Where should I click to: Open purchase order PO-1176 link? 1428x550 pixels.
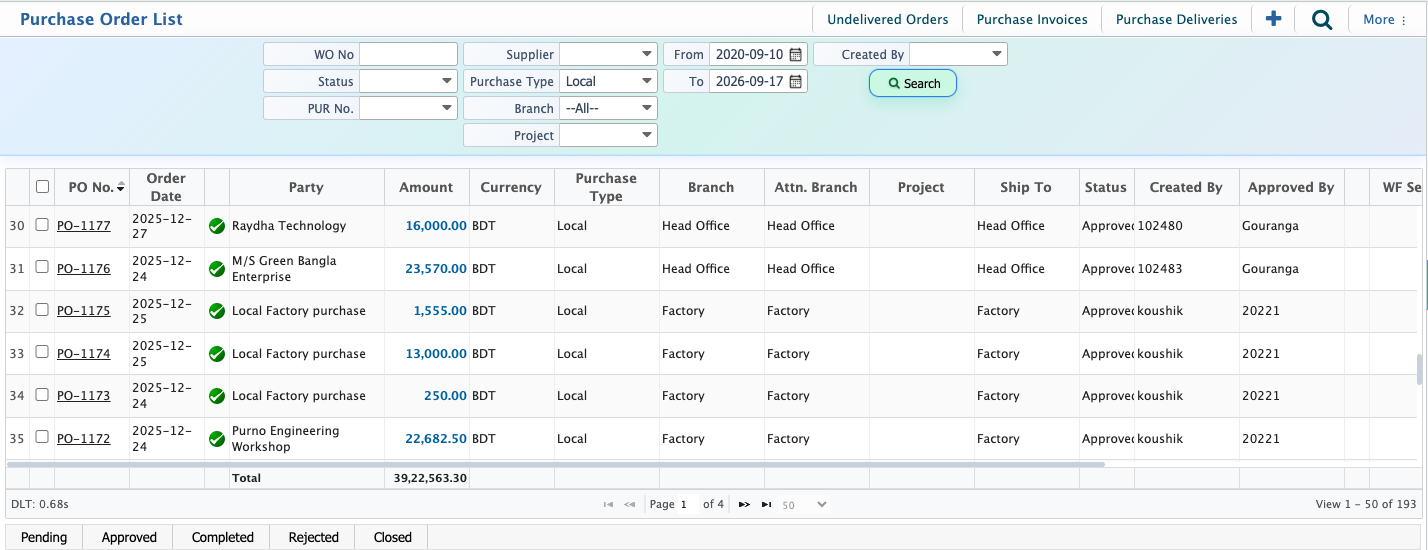83,269
